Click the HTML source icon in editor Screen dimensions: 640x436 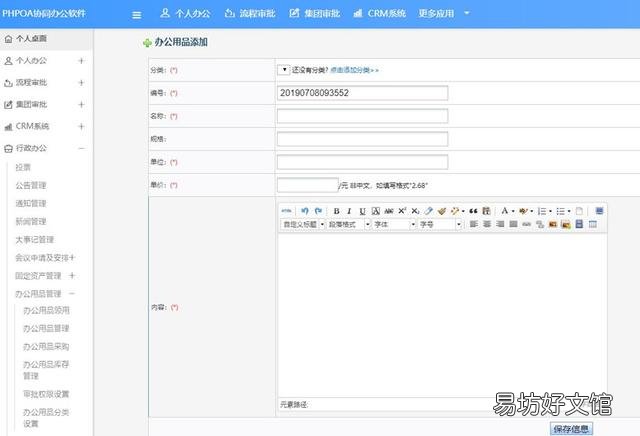287,211
